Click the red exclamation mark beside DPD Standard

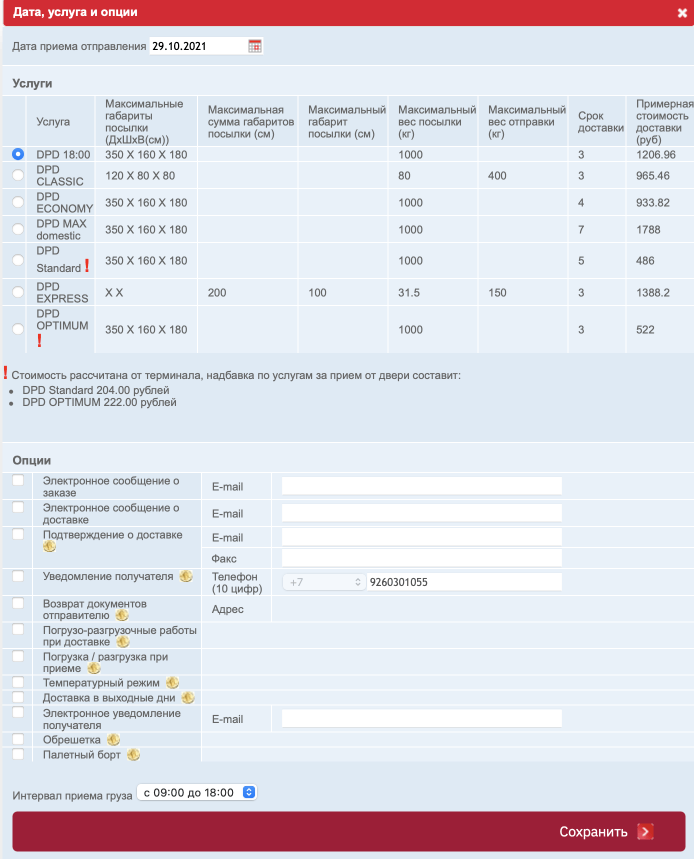coord(87,265)
